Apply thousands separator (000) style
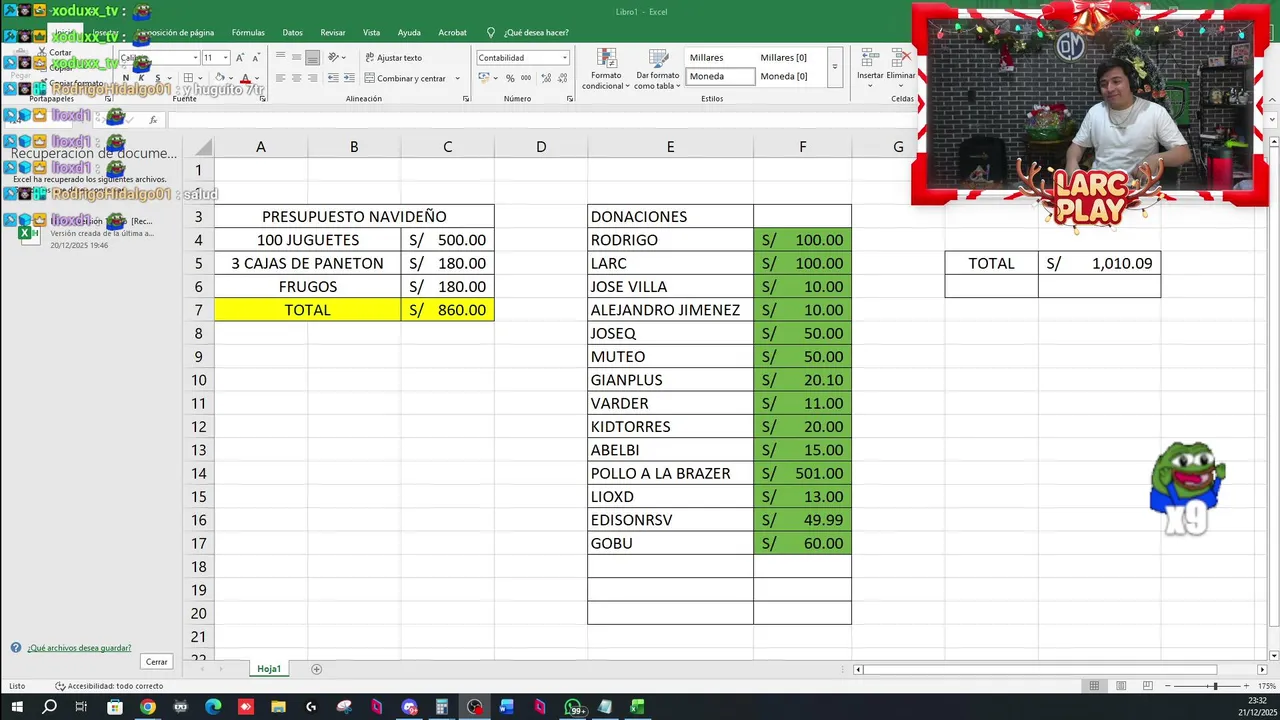 pyautogui.click(x=525, y=78)
